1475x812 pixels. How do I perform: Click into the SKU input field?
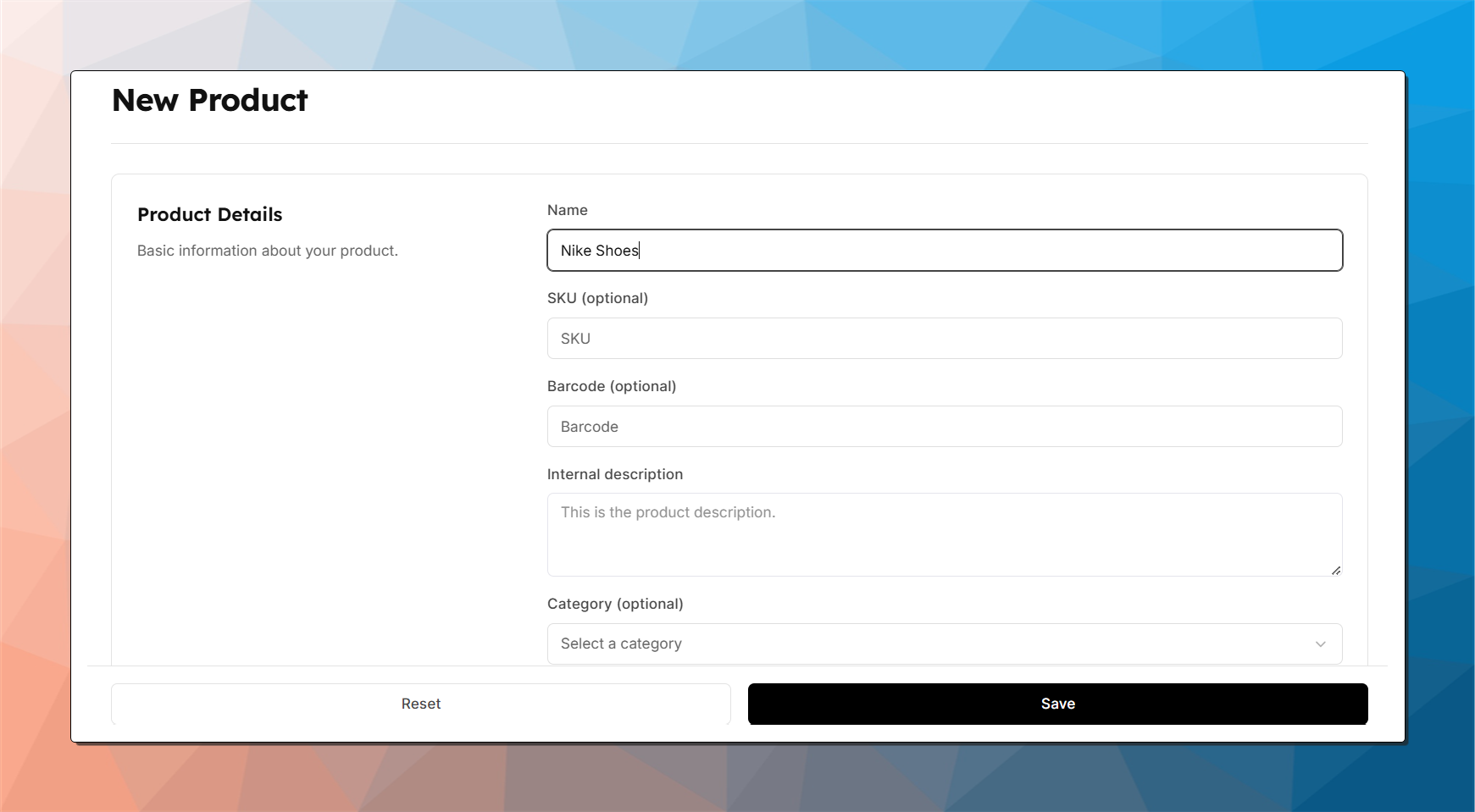944,339
